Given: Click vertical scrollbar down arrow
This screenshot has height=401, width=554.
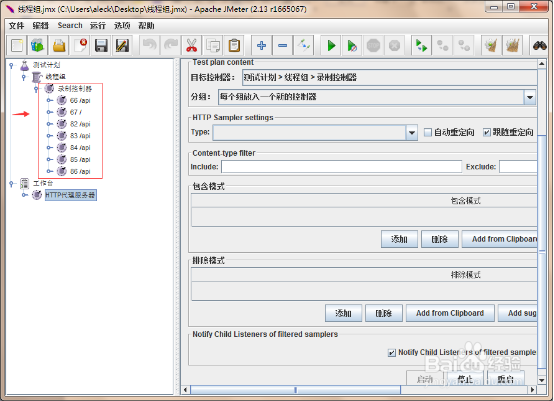Looking at the screenshot, I should (x=541, y=381).
